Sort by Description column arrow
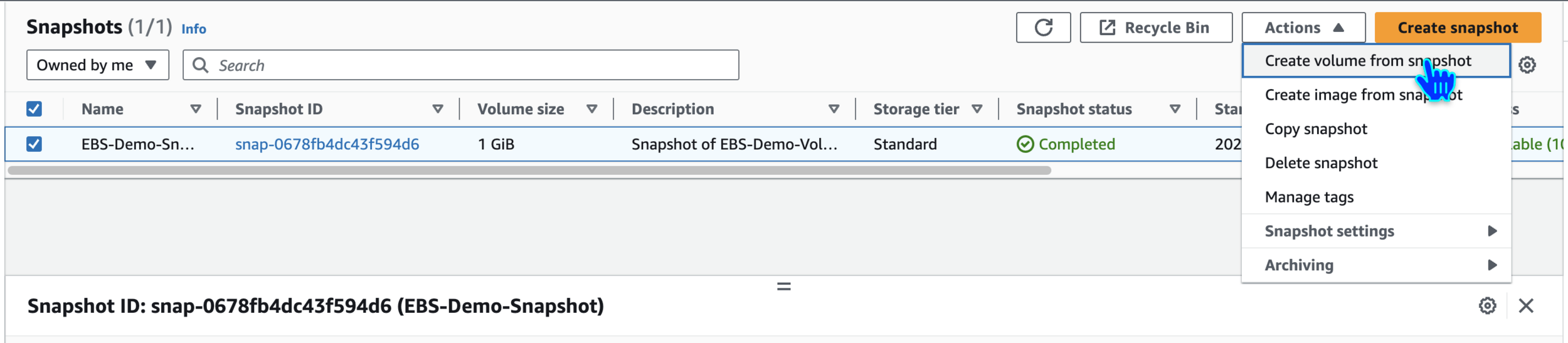The image size is (1568, 343). pyautogui.click(x=834, y=109)
